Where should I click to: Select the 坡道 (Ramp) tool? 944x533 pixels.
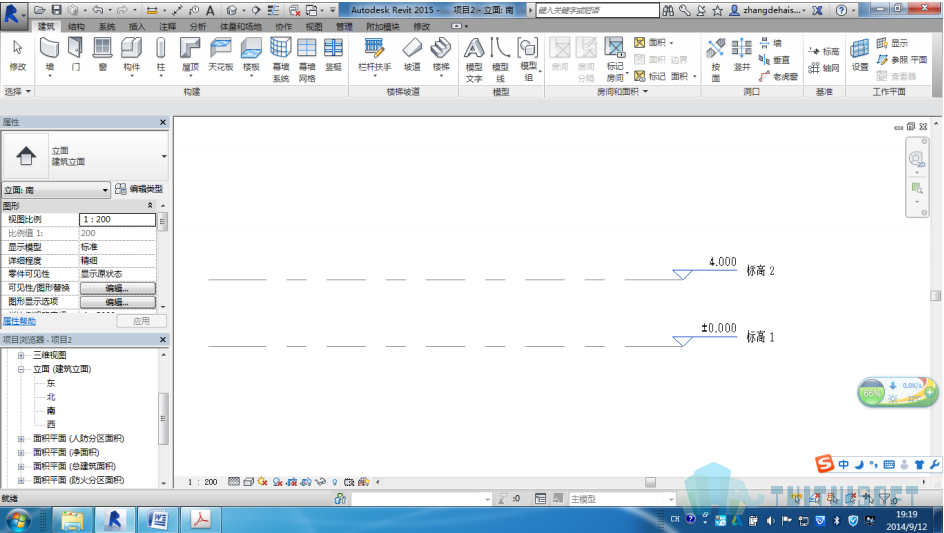(x=412, y=54)
